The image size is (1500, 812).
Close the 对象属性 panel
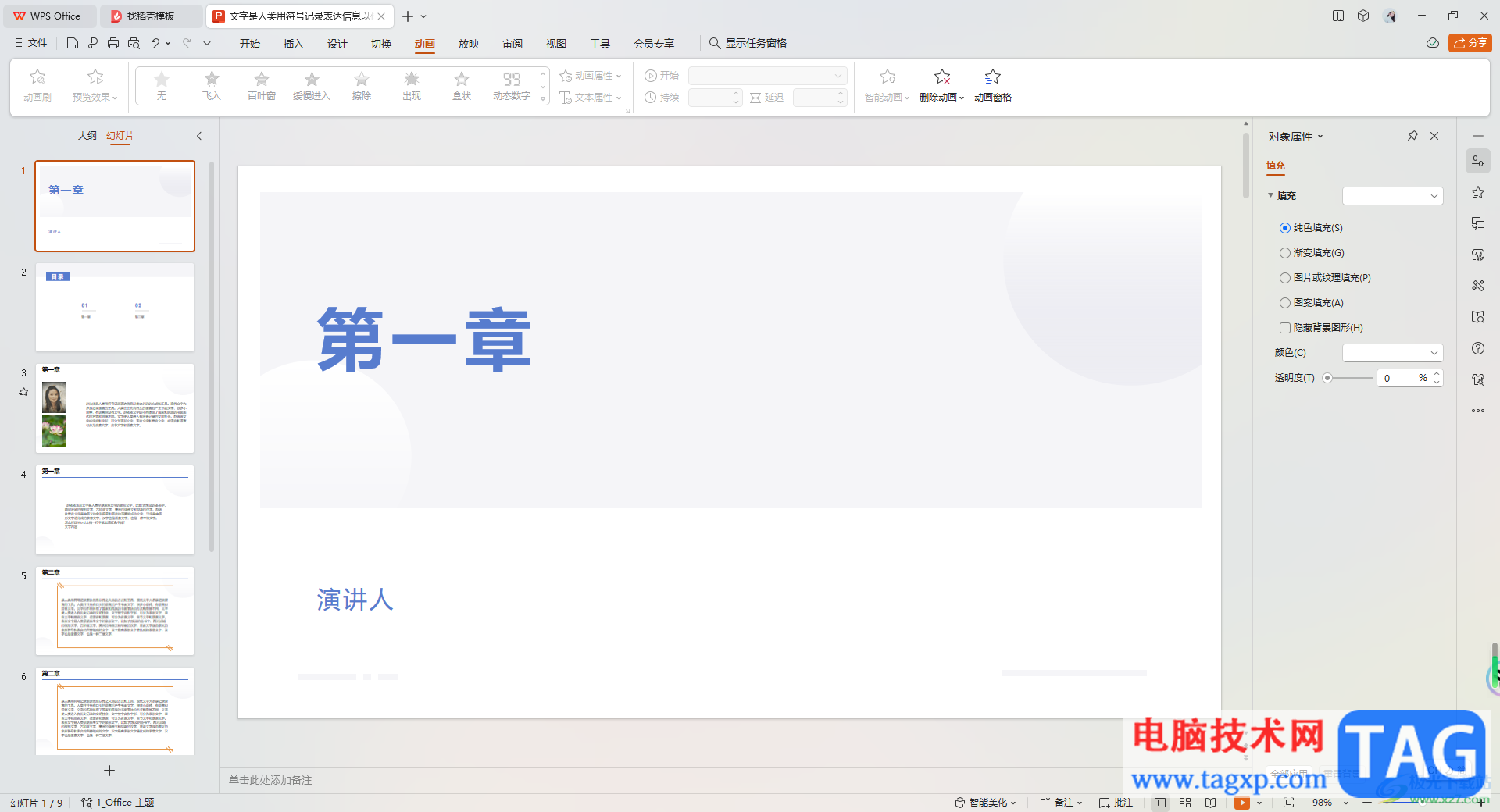pyautogui.click(x=1434, y=136)
